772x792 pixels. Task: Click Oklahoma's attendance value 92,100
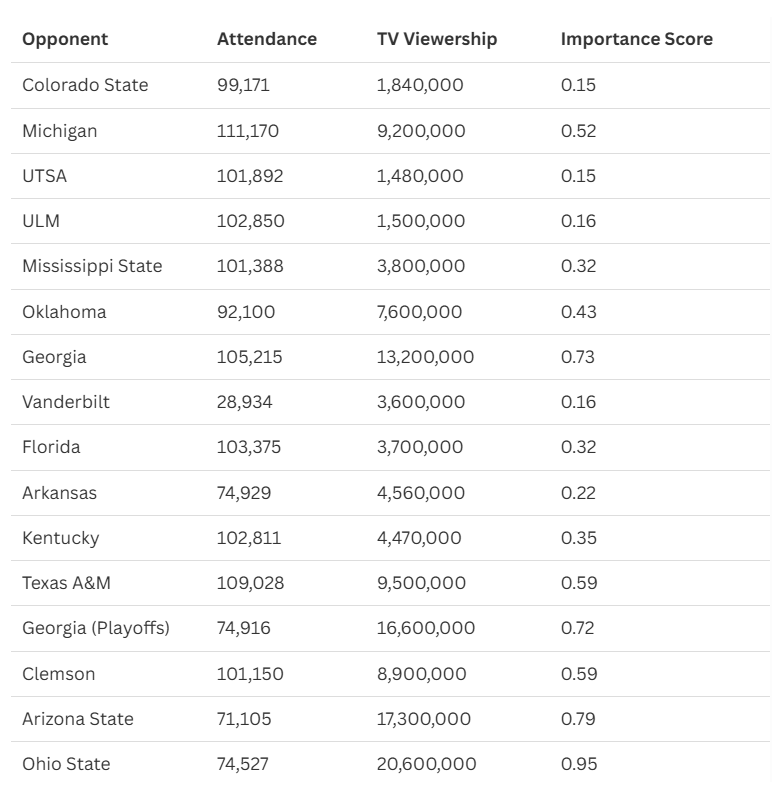pyautogui.click(x=246, y=312)
